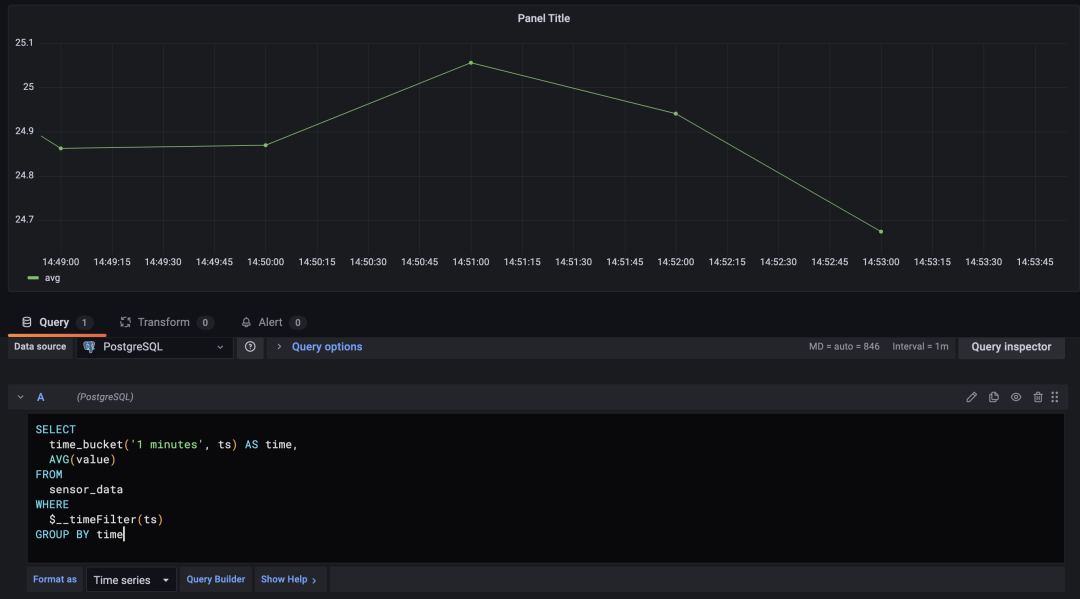The height and width of the screenshot is (599, 1080).
Task: Click the drag handle dots on query A
Action: (x=1055, y=397)
